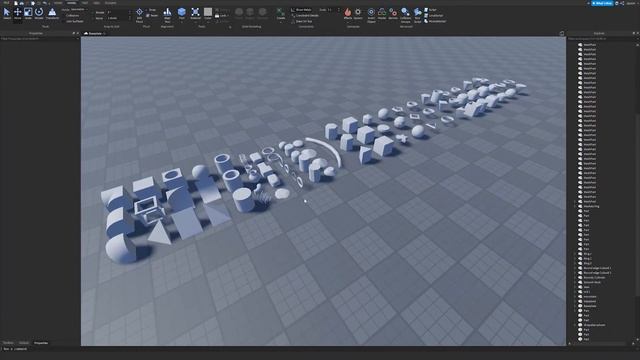This screenshot has height=360, width=640.
Task: Open Collision Groups editor
Action: [405, 14]
